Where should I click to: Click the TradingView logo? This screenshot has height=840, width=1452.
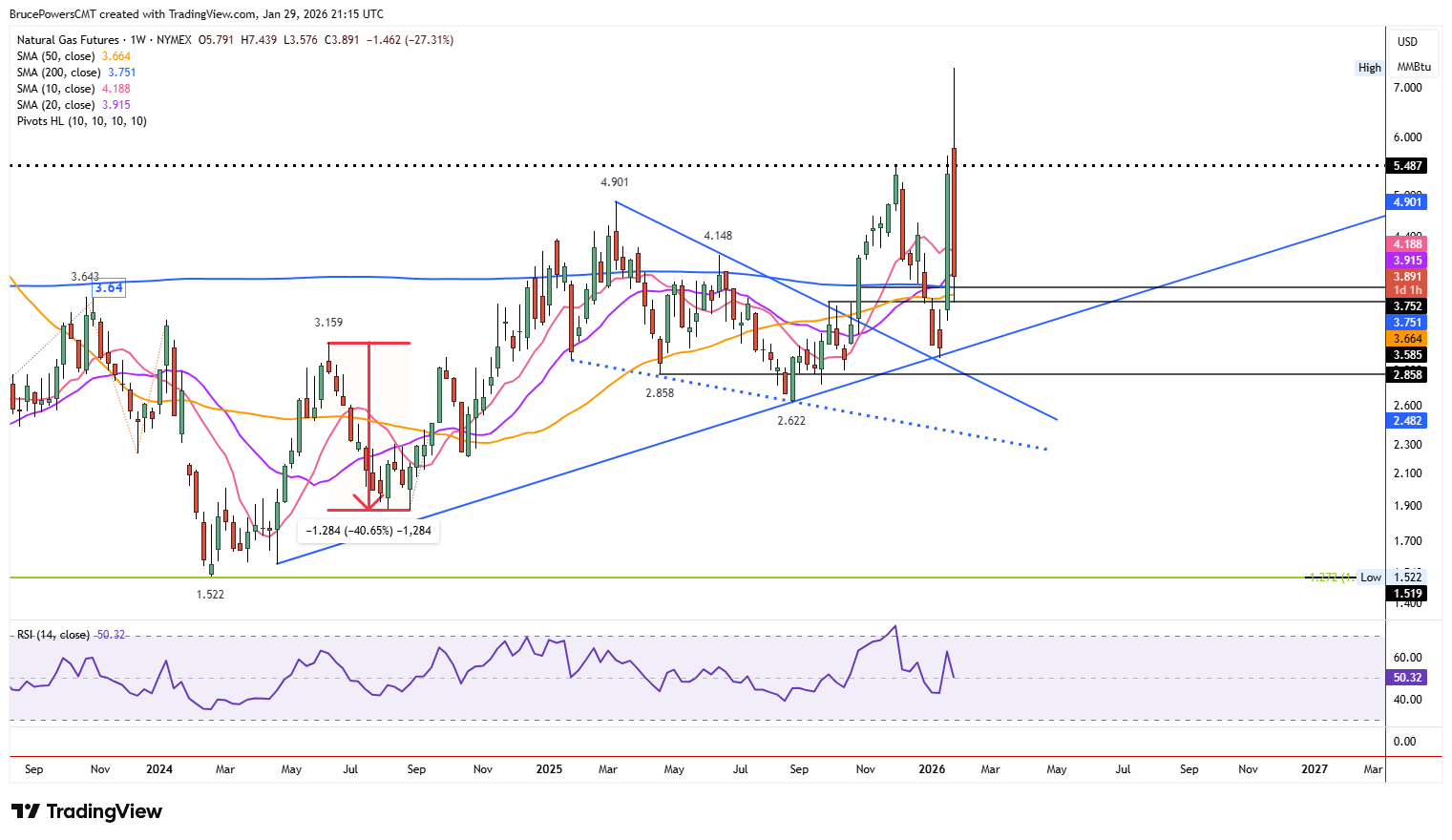tap(87, 811)
